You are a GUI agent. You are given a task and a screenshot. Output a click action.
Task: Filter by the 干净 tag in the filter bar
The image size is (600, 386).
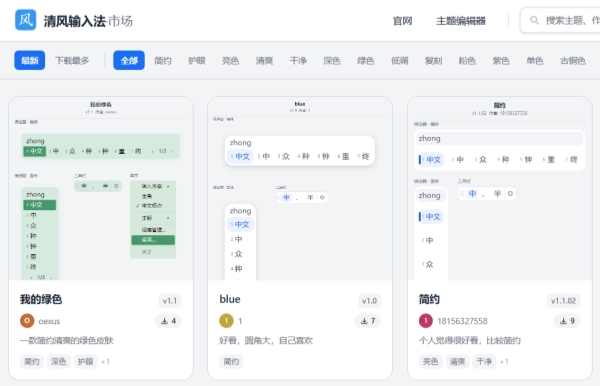[298, 60]
